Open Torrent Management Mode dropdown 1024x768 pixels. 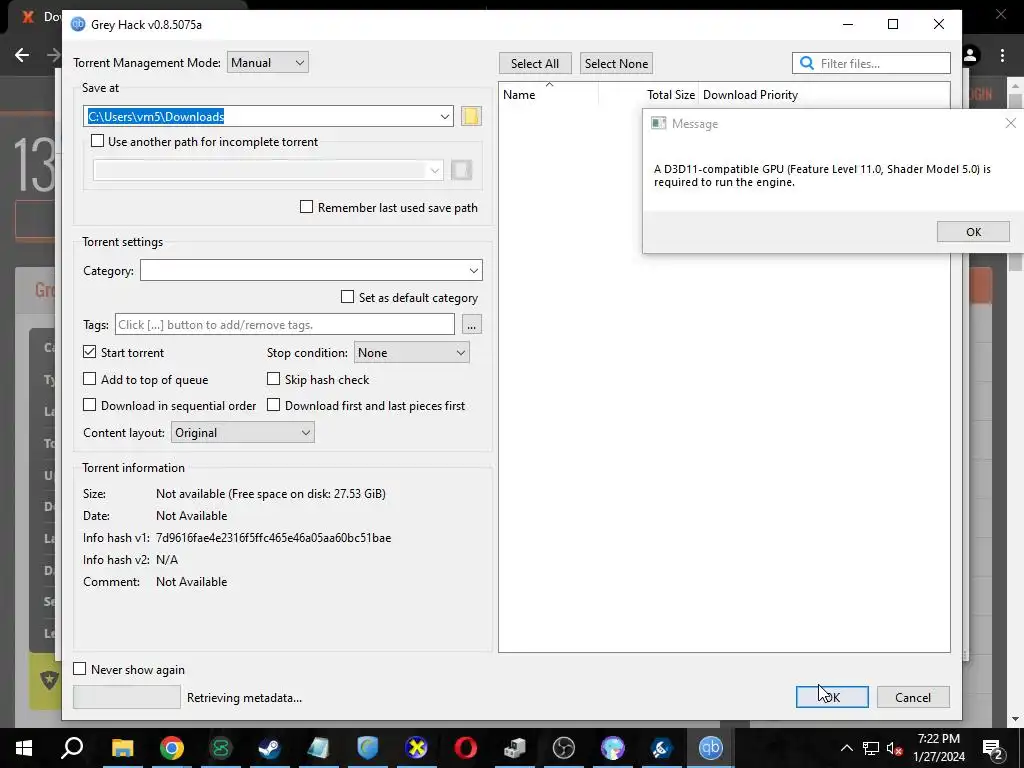point(268,63)
